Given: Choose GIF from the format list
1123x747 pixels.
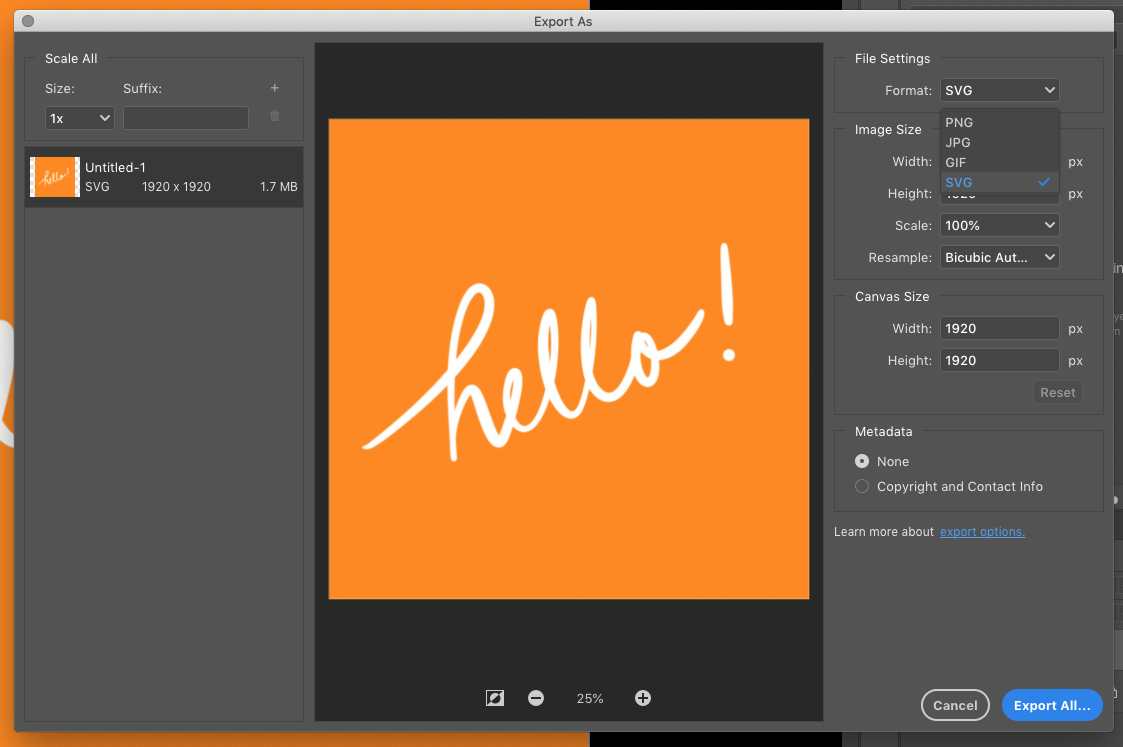Looking at the screenshot, I should (x=956, y=162).
